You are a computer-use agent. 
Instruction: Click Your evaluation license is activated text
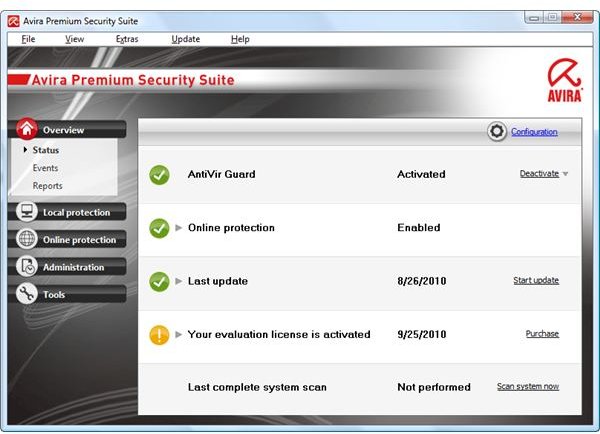pyautogui.click(x=279, y=334)
